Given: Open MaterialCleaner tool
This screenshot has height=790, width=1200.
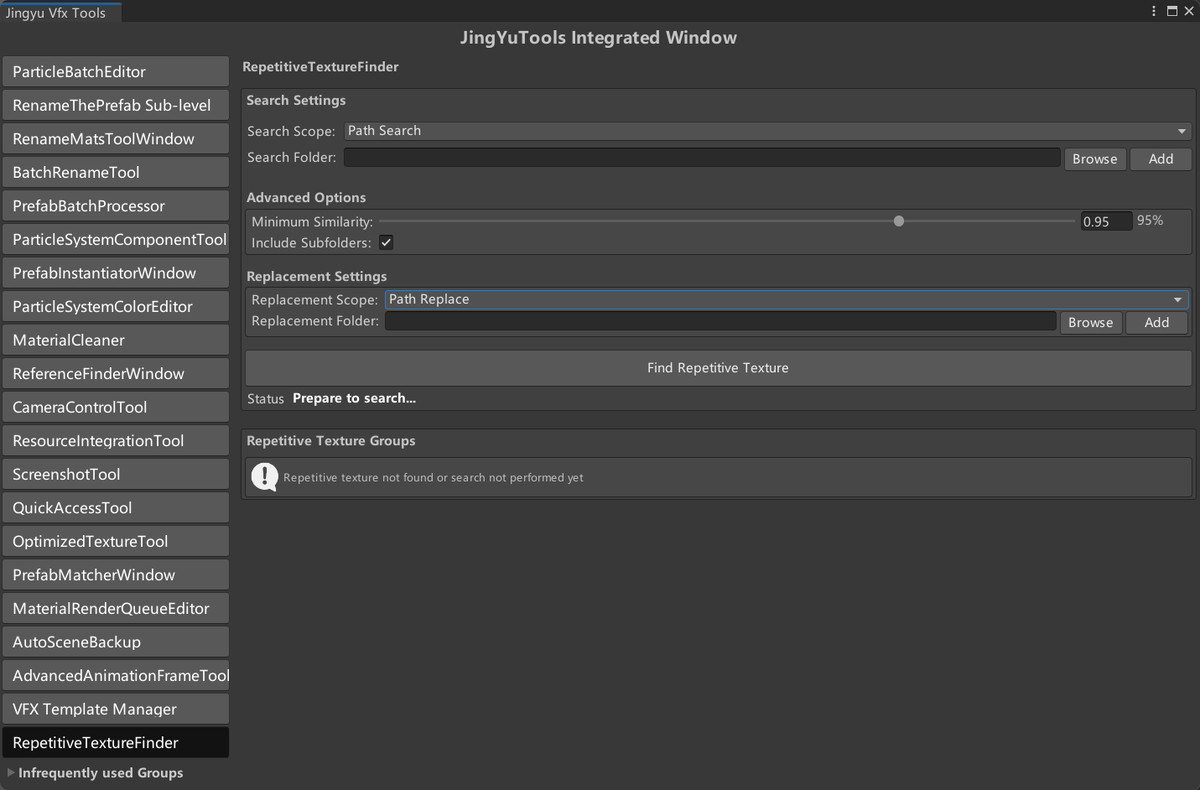Looking at the screenshot, I should (x=115, y=340).
